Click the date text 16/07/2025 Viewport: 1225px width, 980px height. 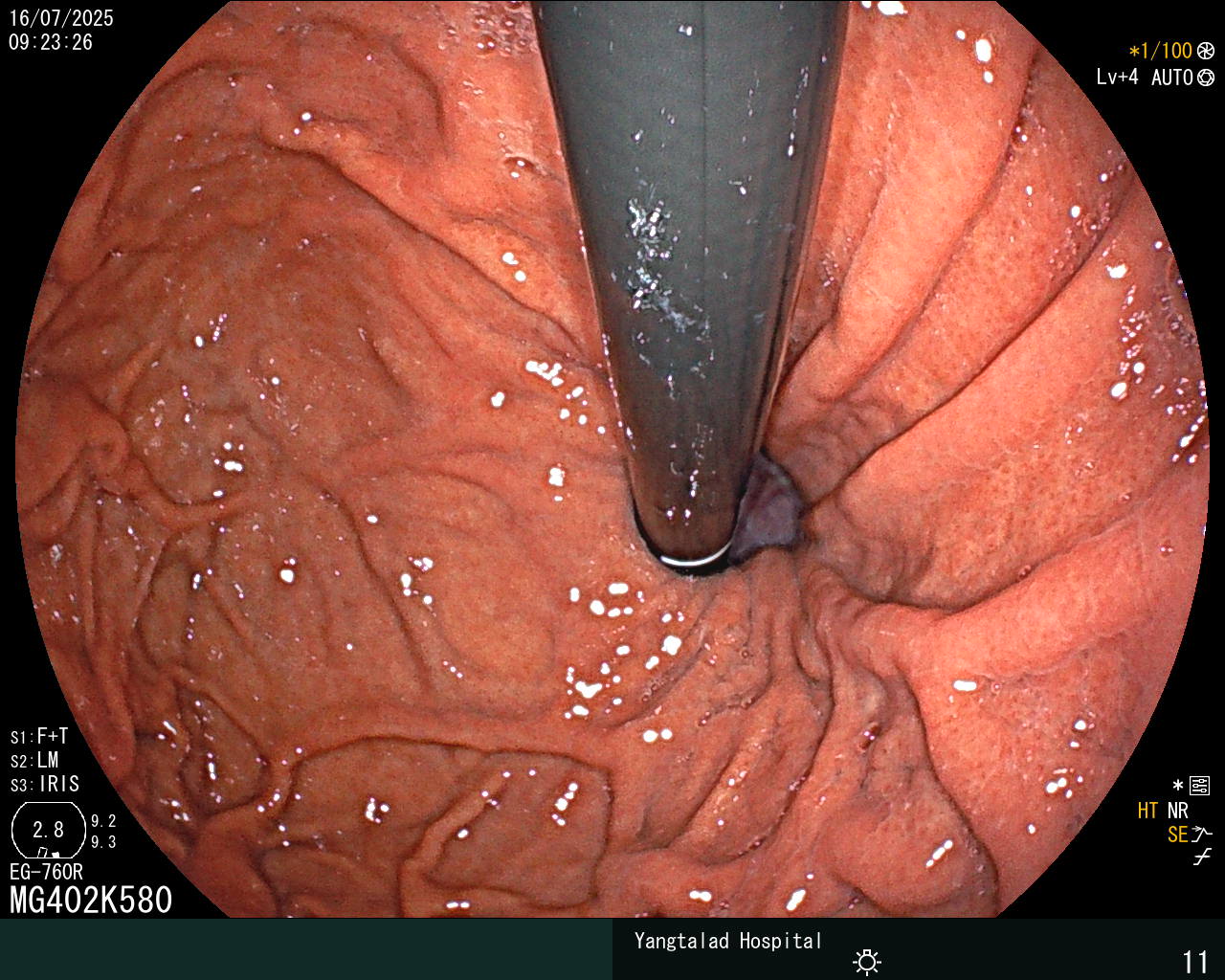pyautogui.click(x=61, y=18)
